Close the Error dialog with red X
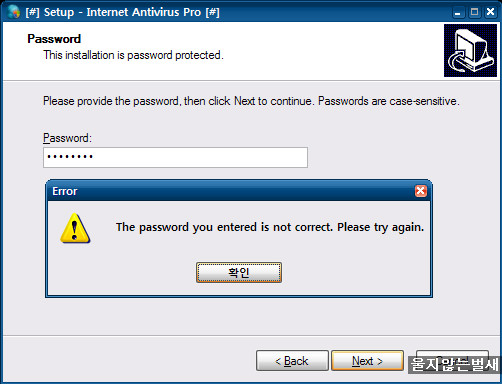 [x=421, y=191]
